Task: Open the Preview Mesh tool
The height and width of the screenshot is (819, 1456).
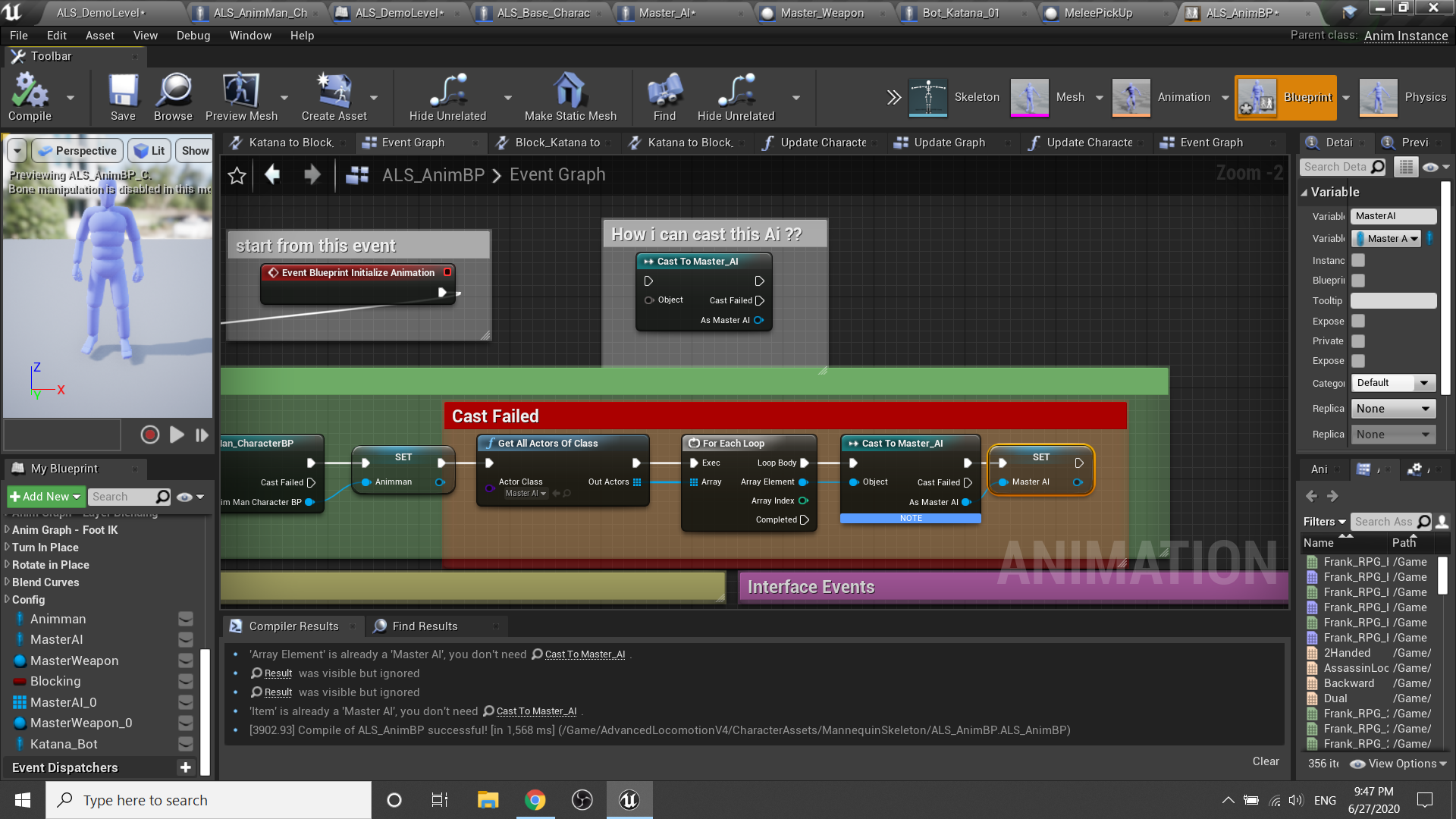Action: click(241, 96)
